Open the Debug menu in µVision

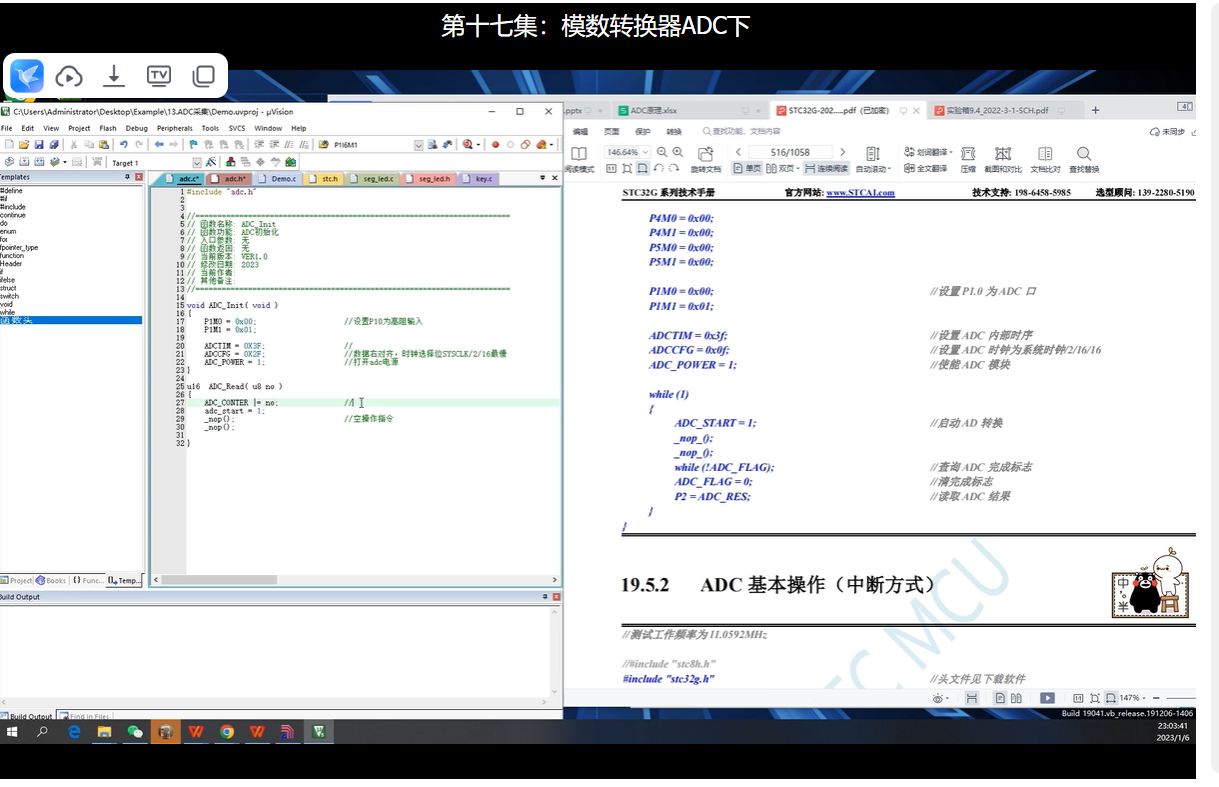point(136,128)
